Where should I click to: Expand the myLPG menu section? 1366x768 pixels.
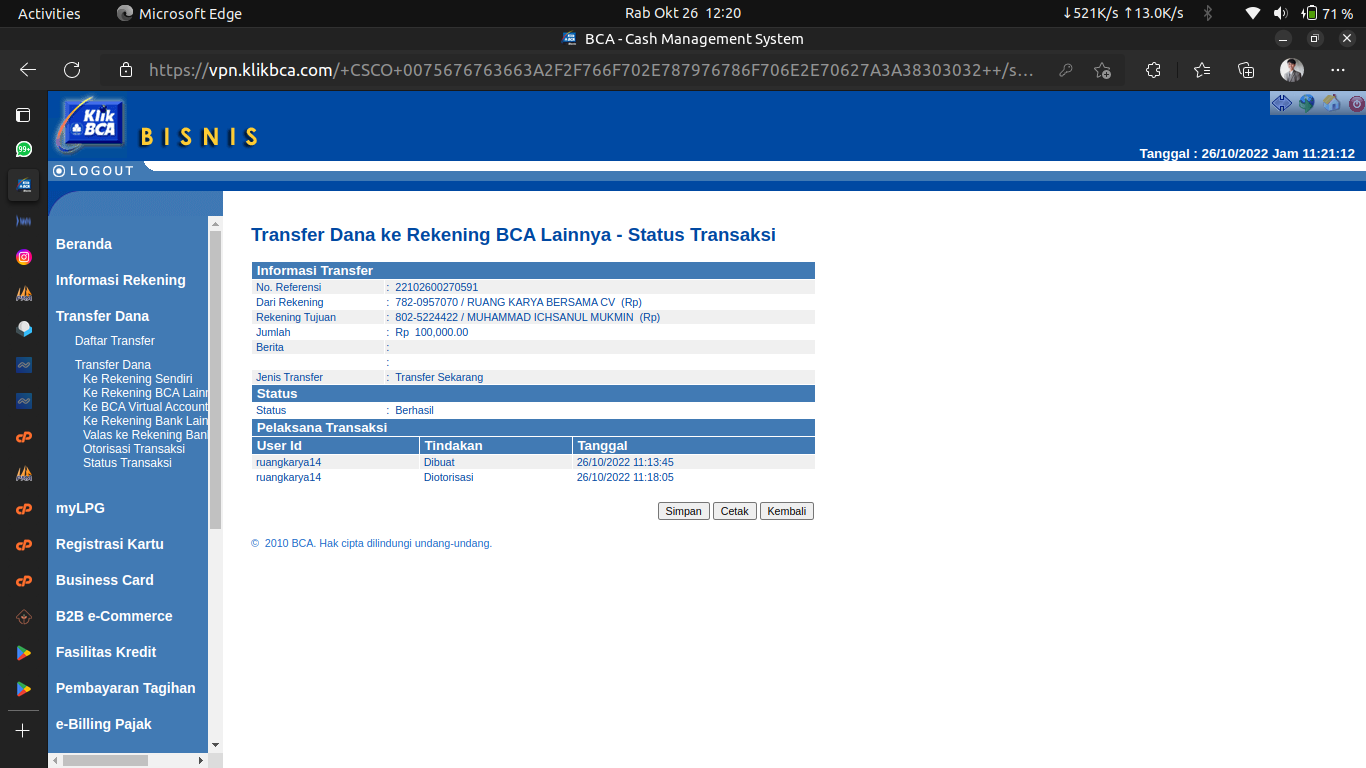click(80, 508)
